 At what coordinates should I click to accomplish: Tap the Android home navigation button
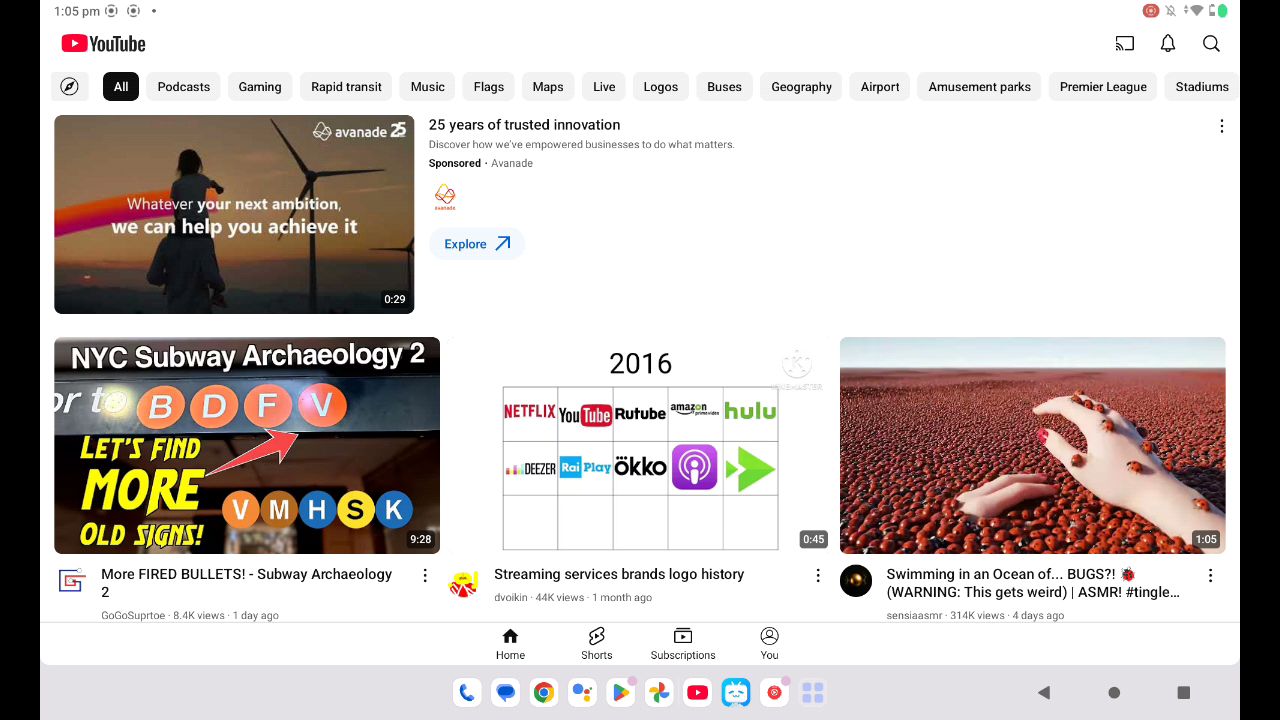pos(1114,692)
